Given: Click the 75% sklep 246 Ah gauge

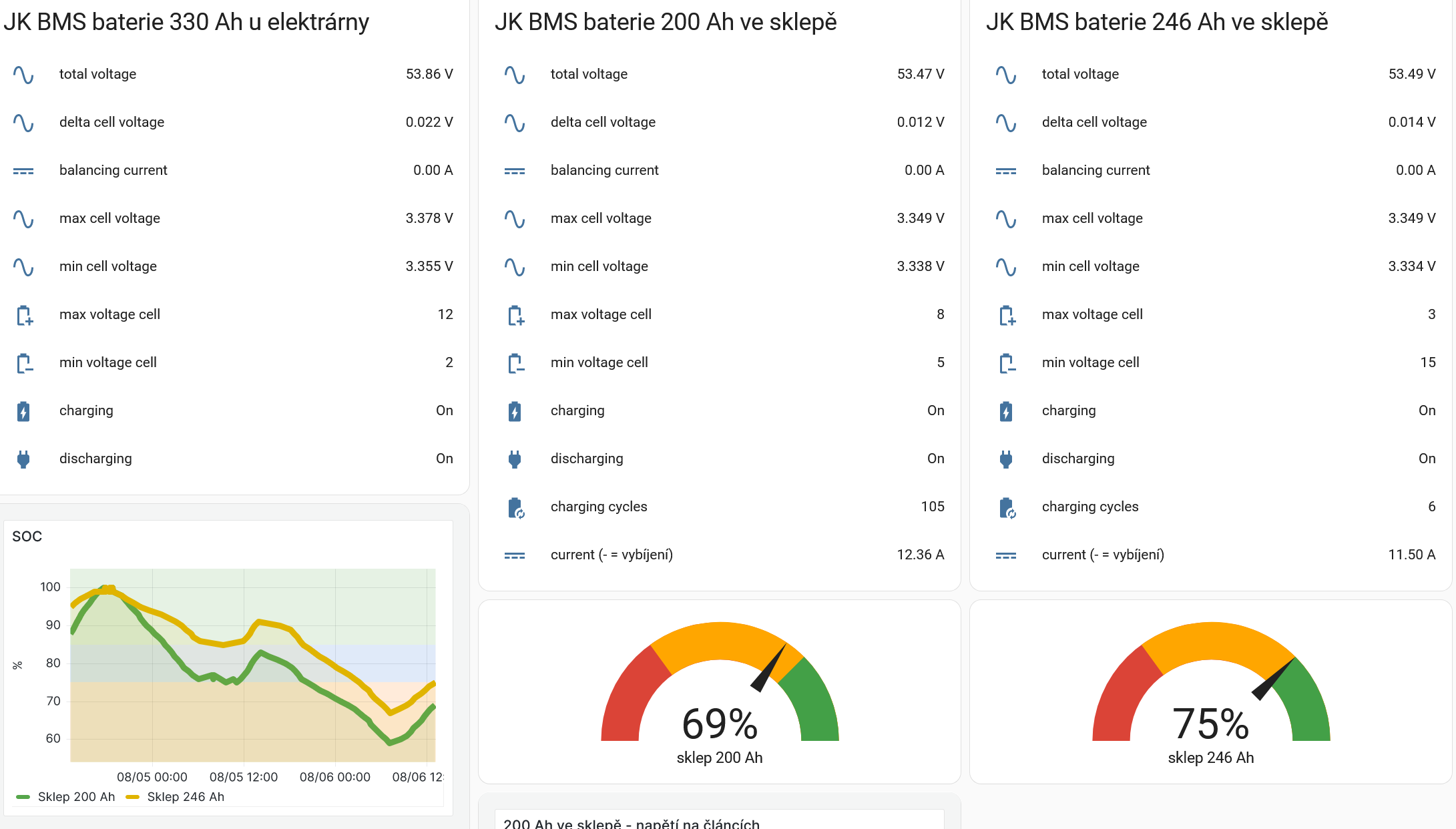Looking at the screenshot, I should tap(1211, 694).
